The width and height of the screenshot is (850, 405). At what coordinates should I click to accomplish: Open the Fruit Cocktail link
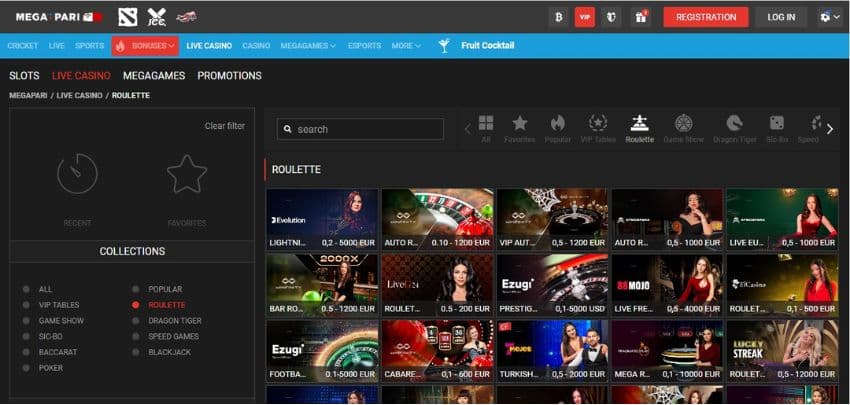pyautogui.click(x=488, y=46)
